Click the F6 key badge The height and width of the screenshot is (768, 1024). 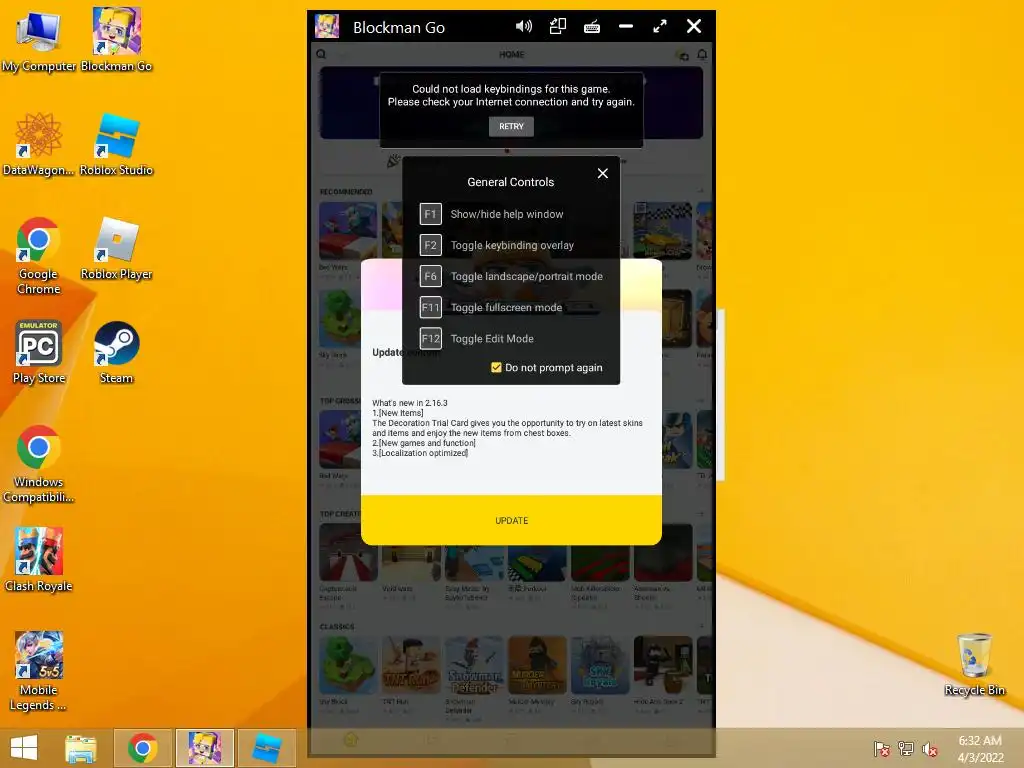tap(430, 276)
